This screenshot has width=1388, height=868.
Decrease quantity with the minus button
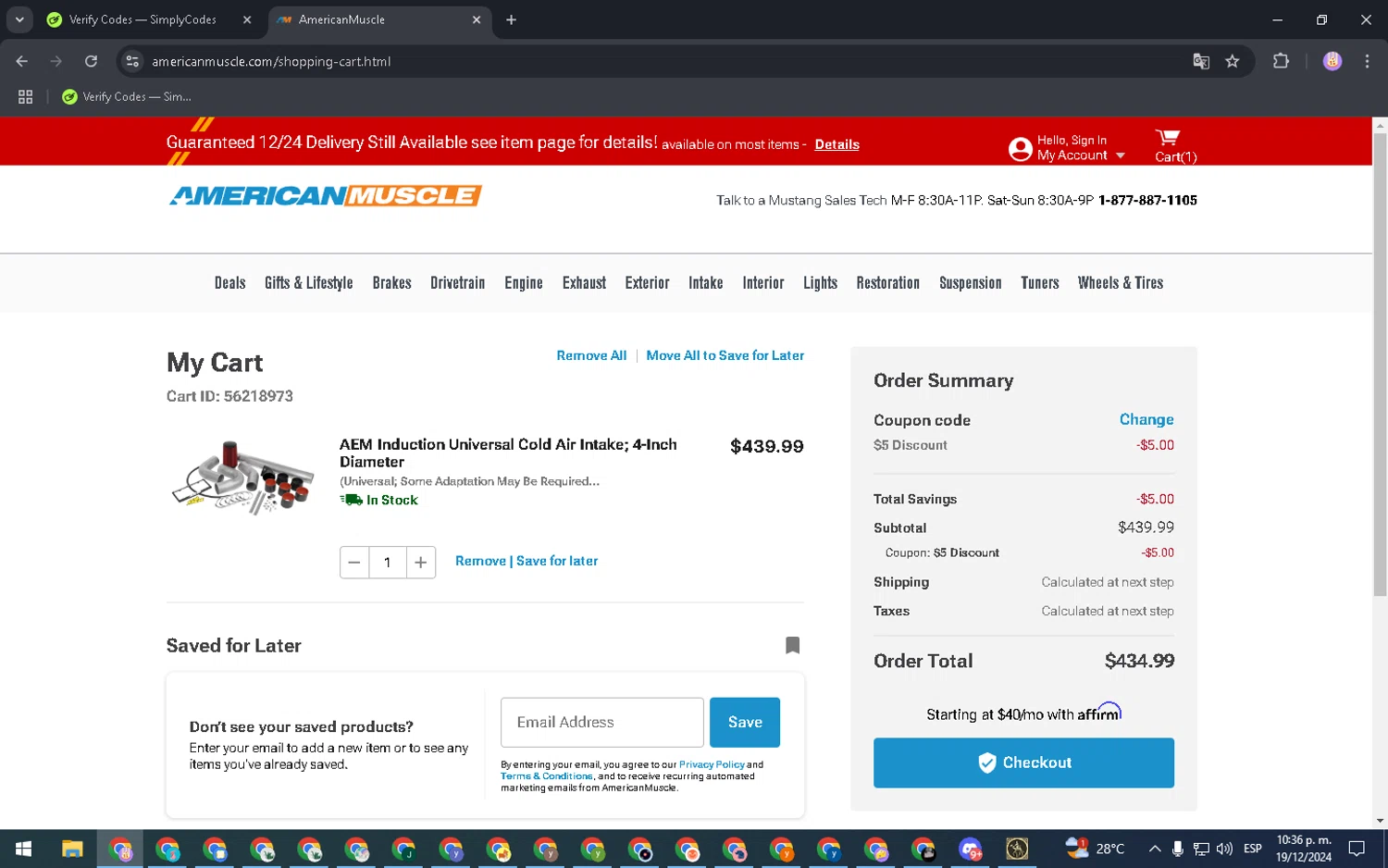pos(354,562)
